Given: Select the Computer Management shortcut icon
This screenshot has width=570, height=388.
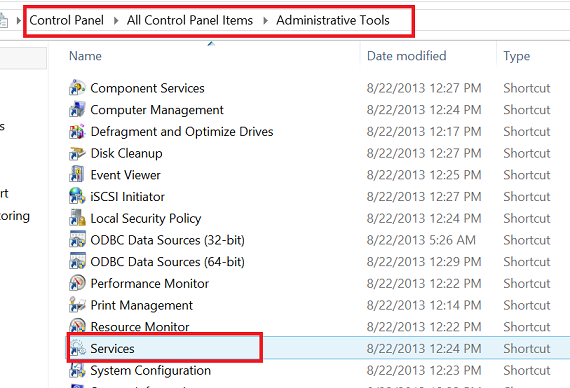Looking at the screenshot, I should point(77,109).
